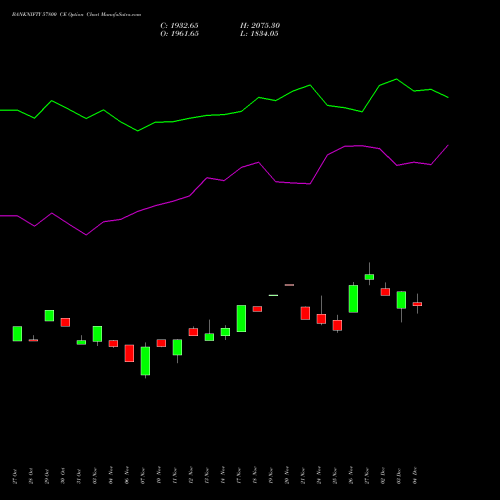Select the high value H: 2075.30
The height and width of the screenshot is (500, 500).
coord(260,26)
